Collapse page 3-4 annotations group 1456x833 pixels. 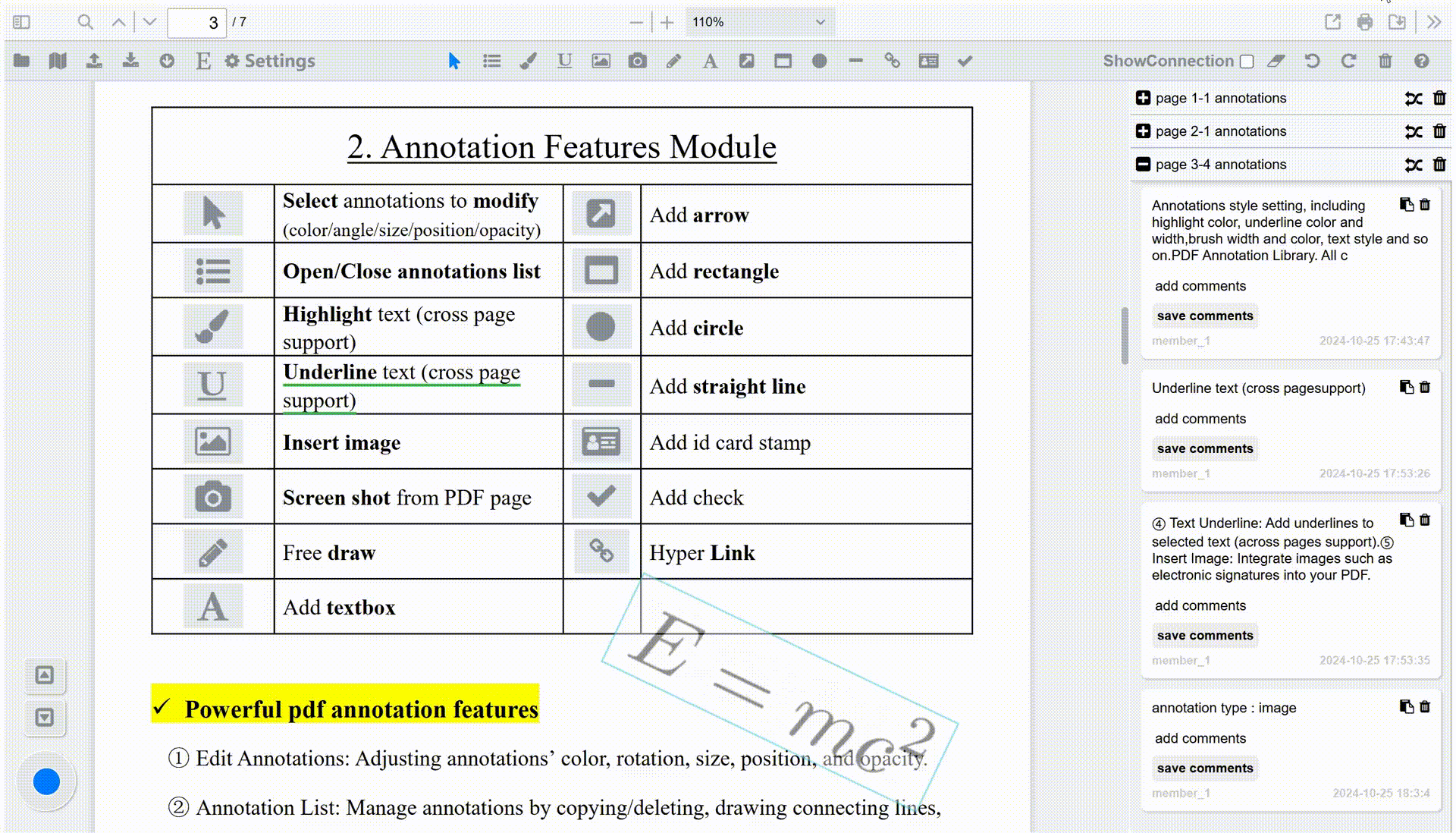coord(1143,164)
